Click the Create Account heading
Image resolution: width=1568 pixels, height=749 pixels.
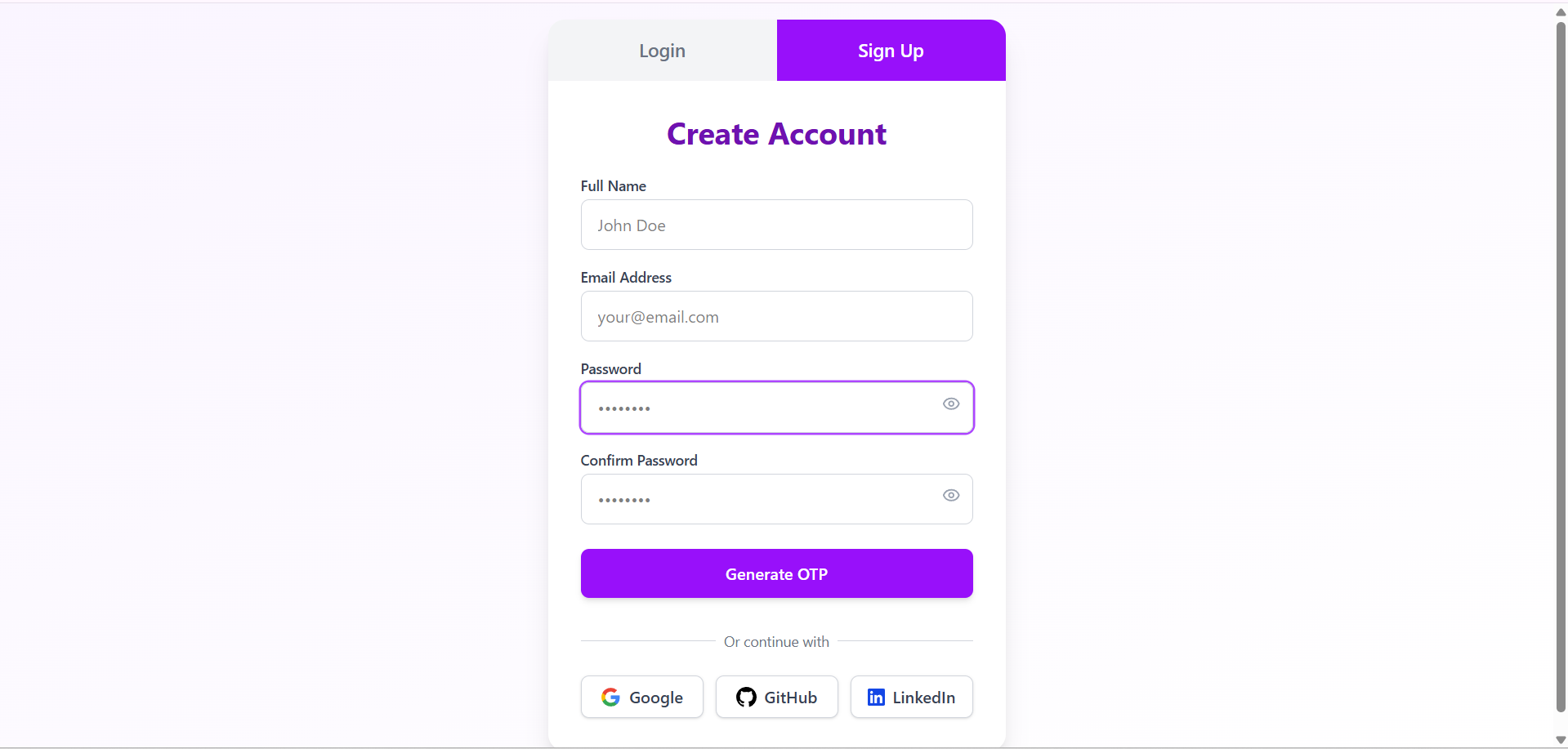tap(777, 134)
